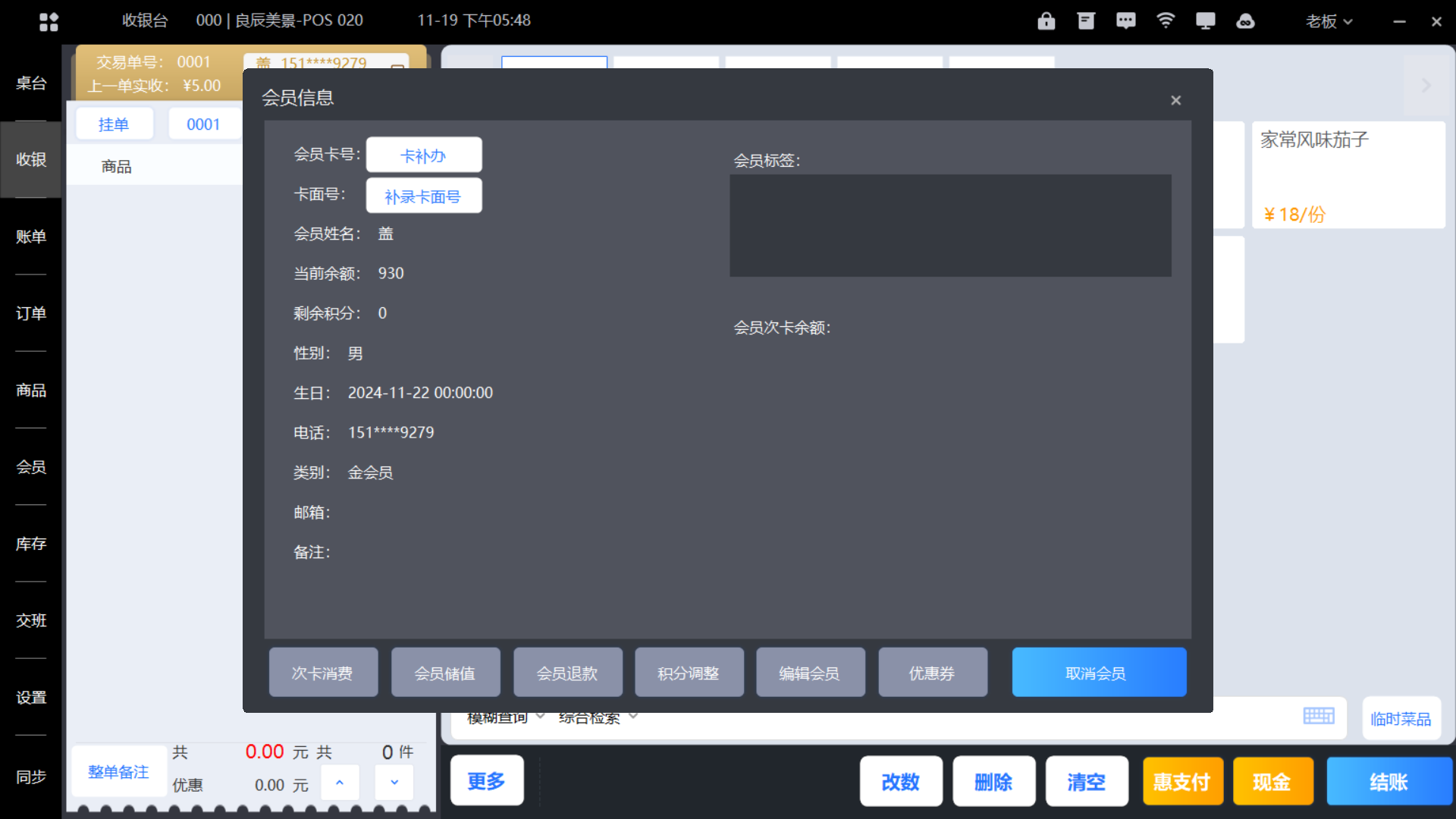The image size is (1456, 819).
Task: Click the Wi-Fi network status icon
Action: tap(1166, 20)
